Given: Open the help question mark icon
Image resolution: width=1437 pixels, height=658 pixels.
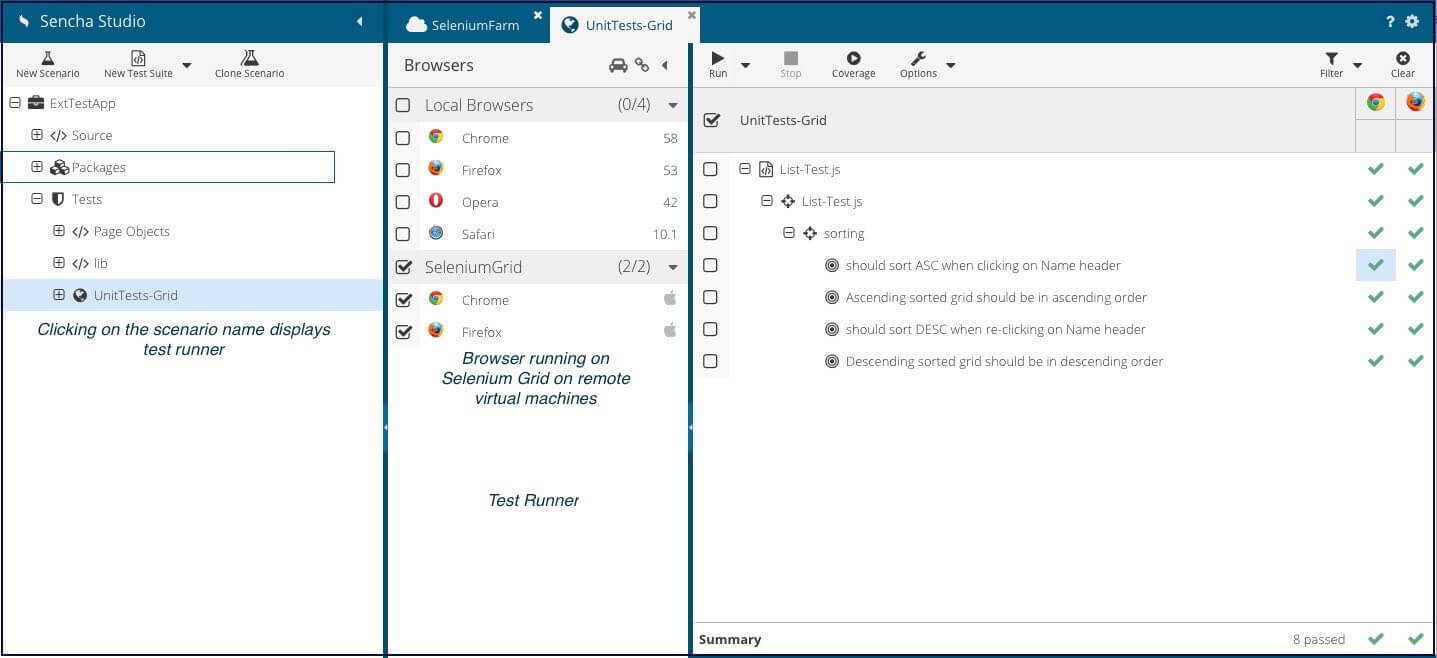Looking at the screenshot, I should pos(1390,21).
